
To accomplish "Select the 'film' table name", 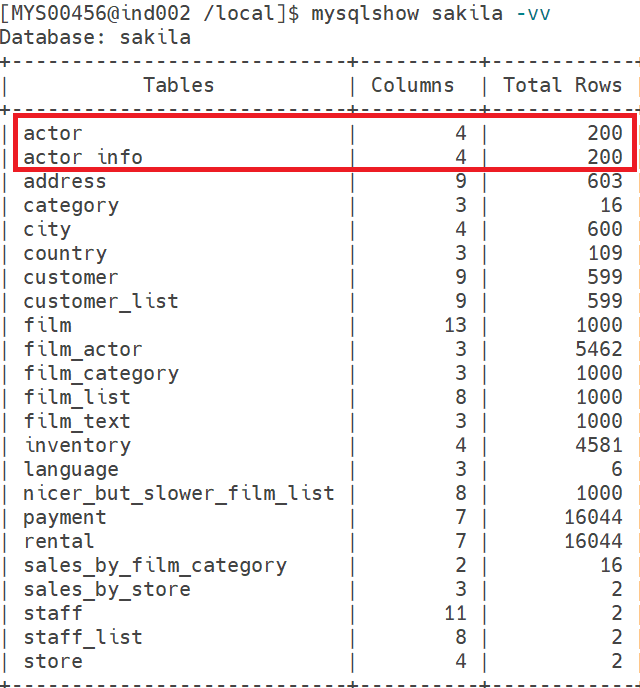I will click(x=47, y=325).
